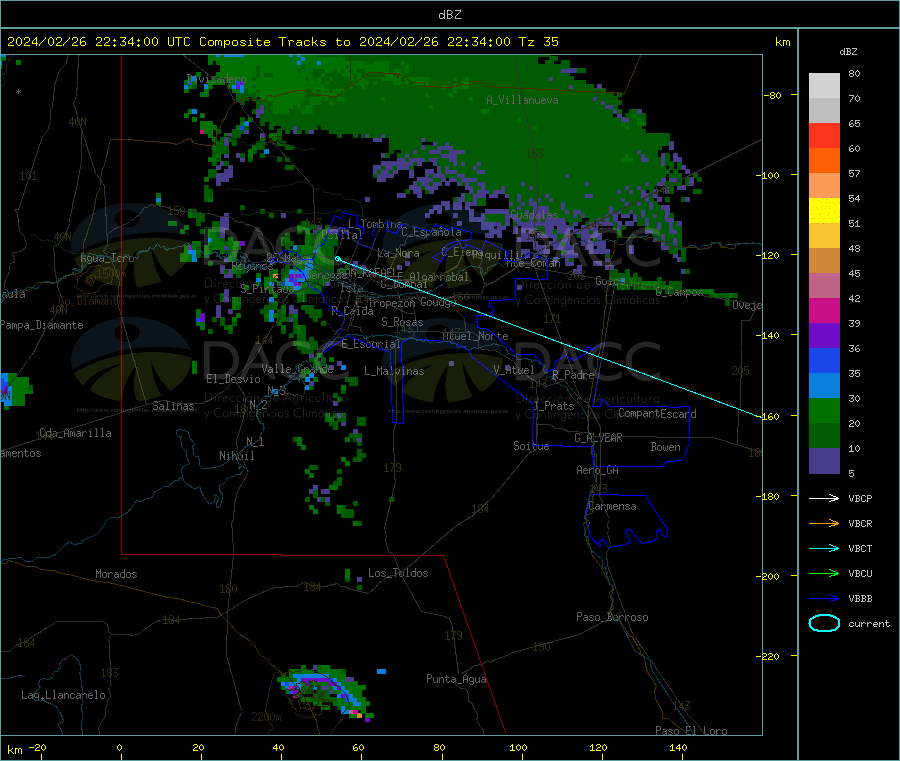Click the white VBCP arrow legend icon
Image resolution: width=900 pixels, height=761 pixels.
tap(824, 498)
